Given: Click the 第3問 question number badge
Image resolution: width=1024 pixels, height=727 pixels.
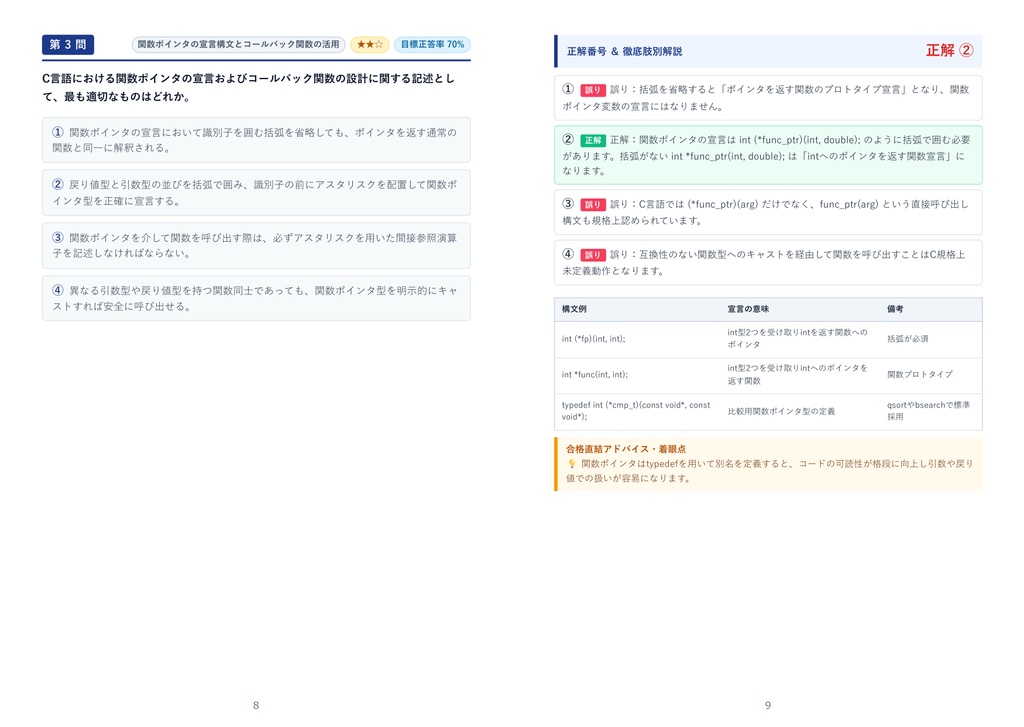Looking at the screenshot, I should point(68,44).
